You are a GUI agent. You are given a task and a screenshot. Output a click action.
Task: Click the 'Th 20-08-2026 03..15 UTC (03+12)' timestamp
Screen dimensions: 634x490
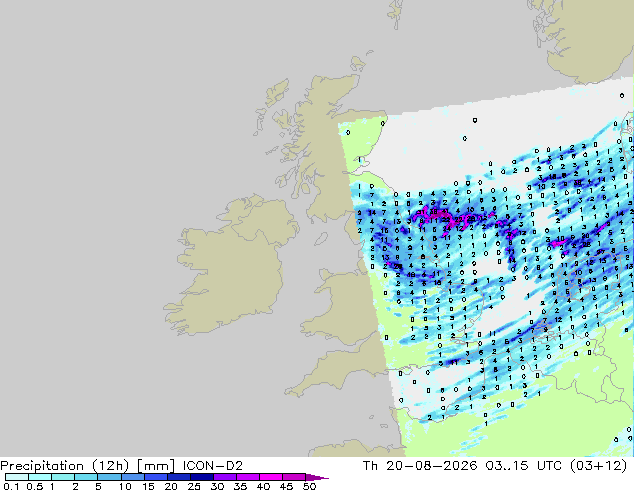[495, 466]
